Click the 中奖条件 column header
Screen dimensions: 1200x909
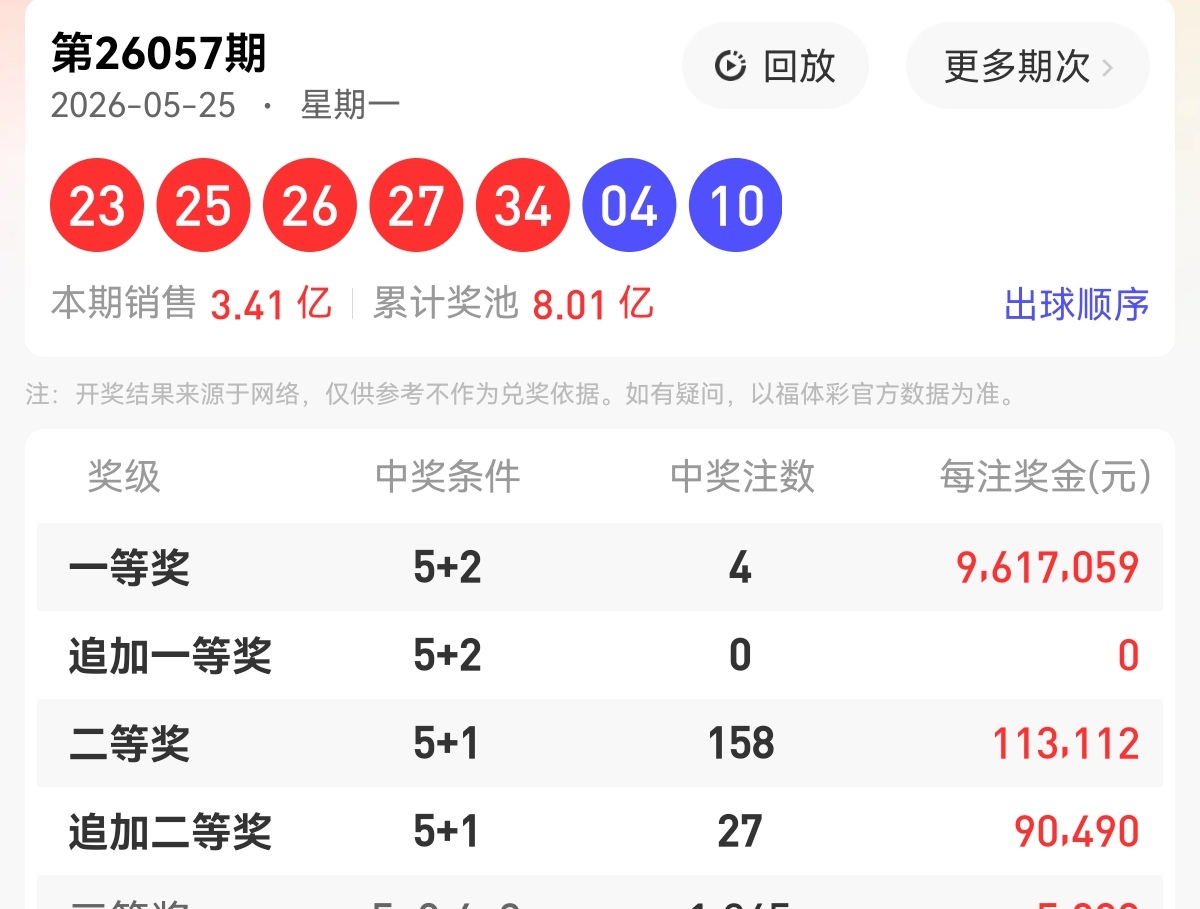point(448,477)
